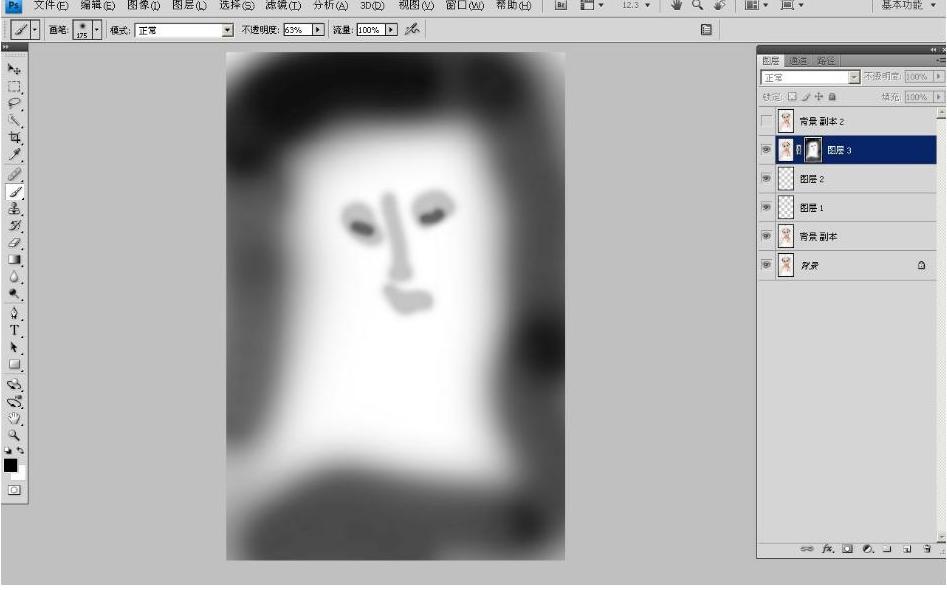Screen dimensions: 947x590
Task: Select the 图层 3 layer mask thumbnail
Action: [x=813, y=150]
